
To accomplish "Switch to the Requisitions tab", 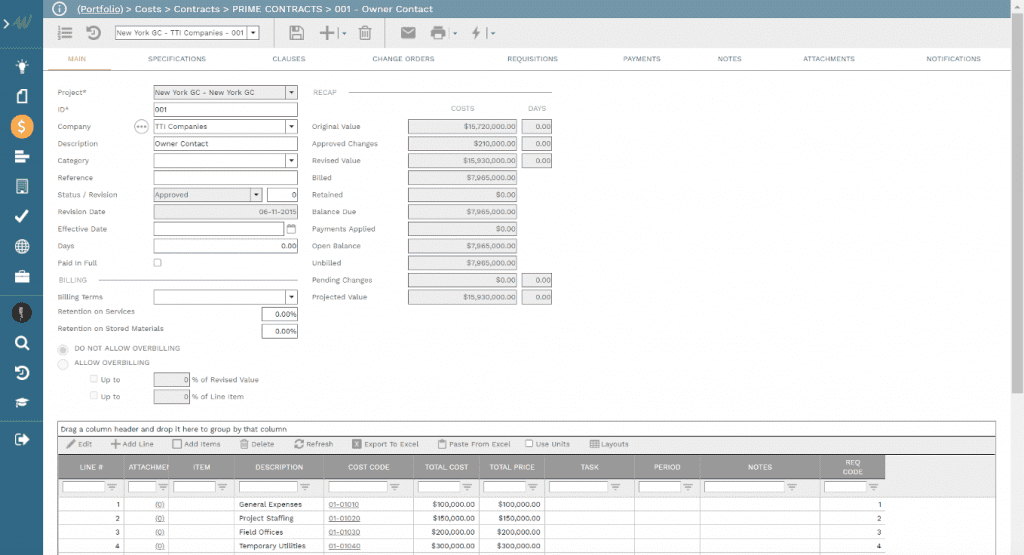I will (532, 59).
